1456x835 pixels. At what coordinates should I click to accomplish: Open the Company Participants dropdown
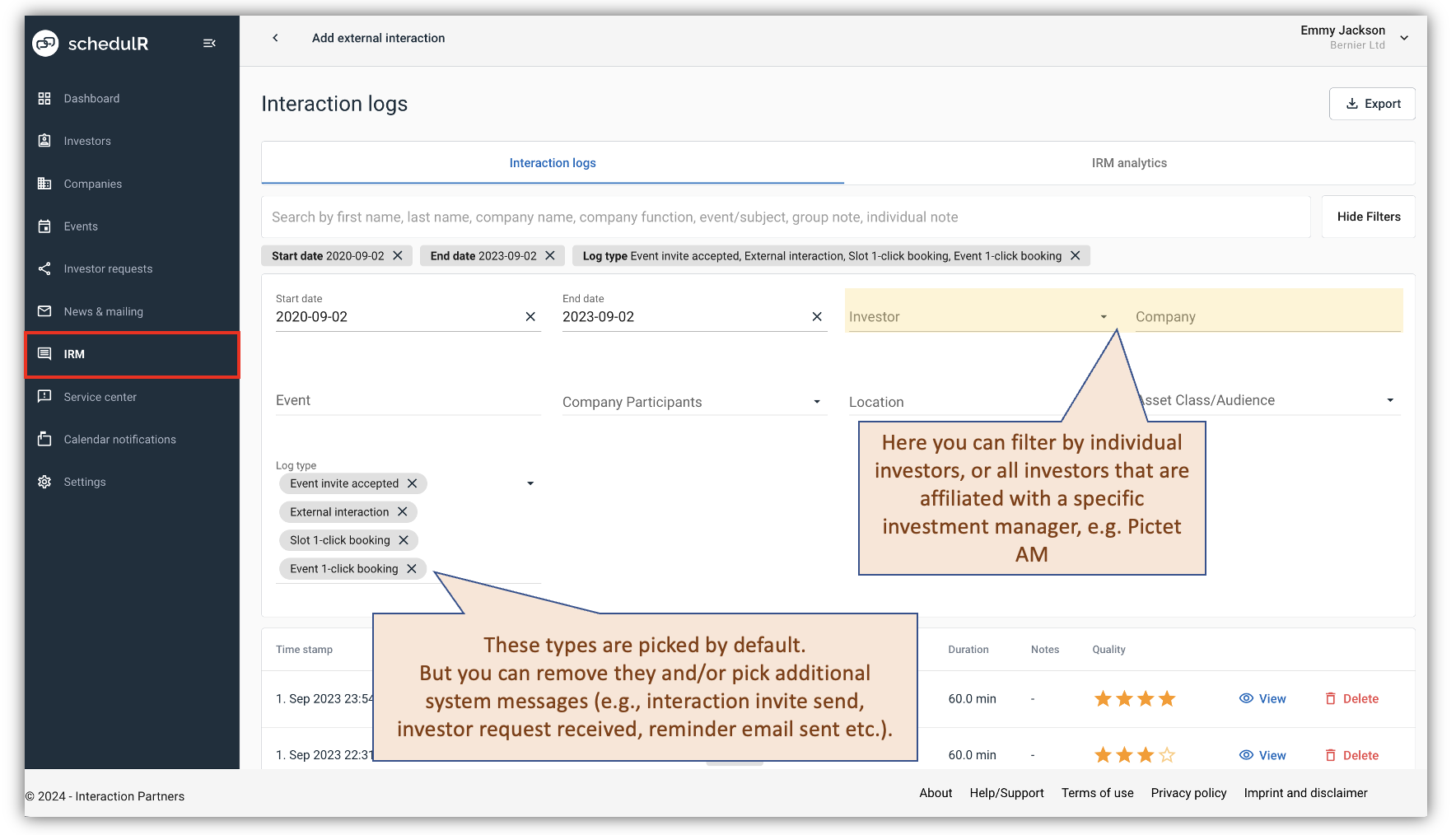tap(816, 402)
